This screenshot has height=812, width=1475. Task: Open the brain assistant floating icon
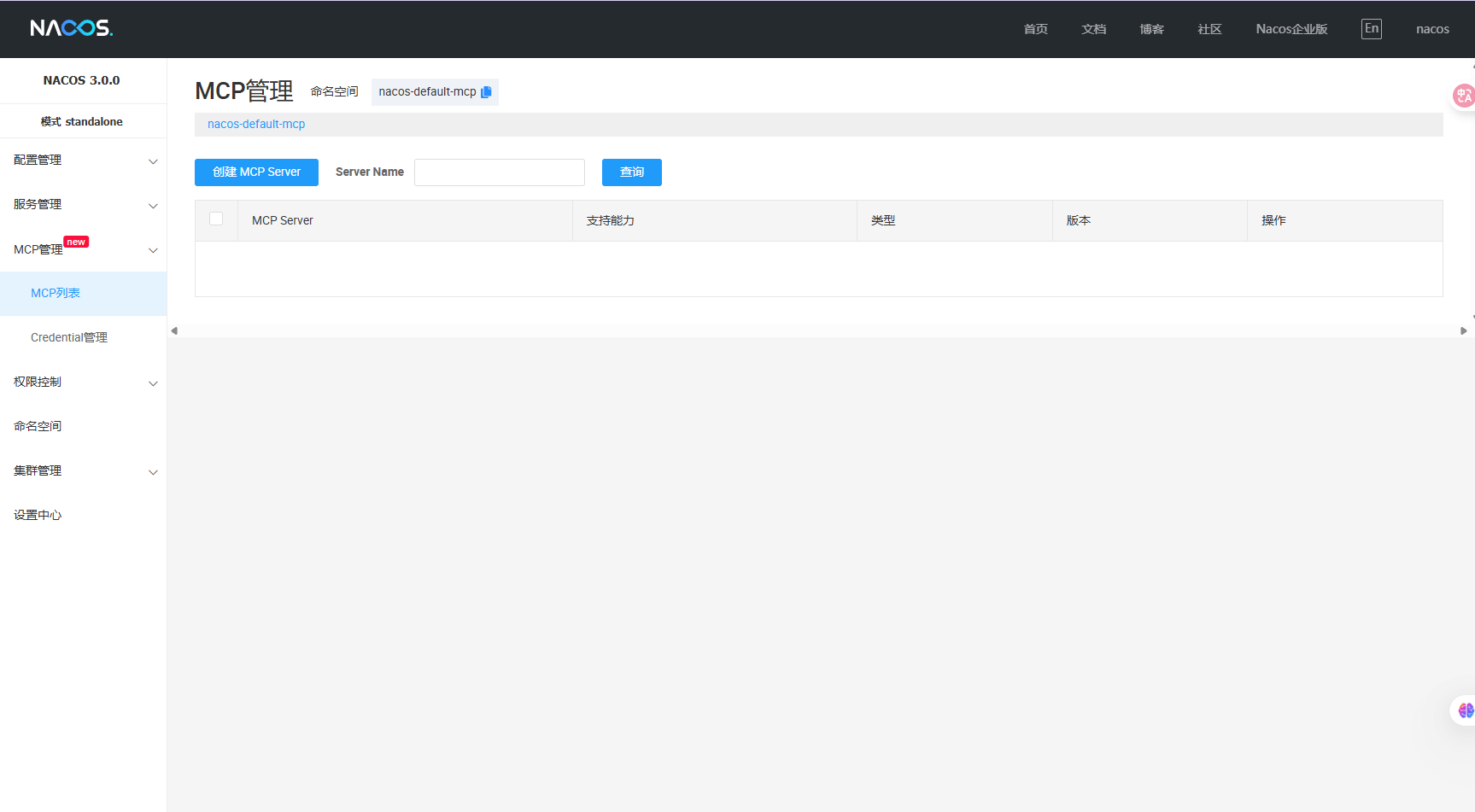pyautogui.click(x=1465, y=710)
